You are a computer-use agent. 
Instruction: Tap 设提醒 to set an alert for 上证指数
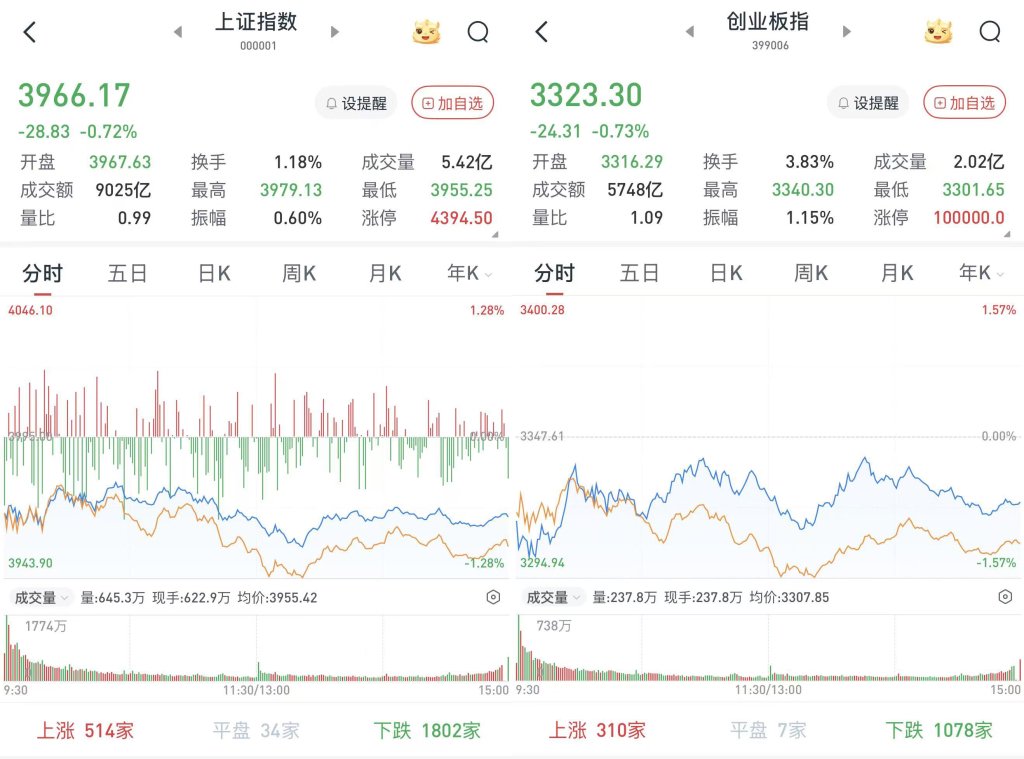[x=355, y=101]
